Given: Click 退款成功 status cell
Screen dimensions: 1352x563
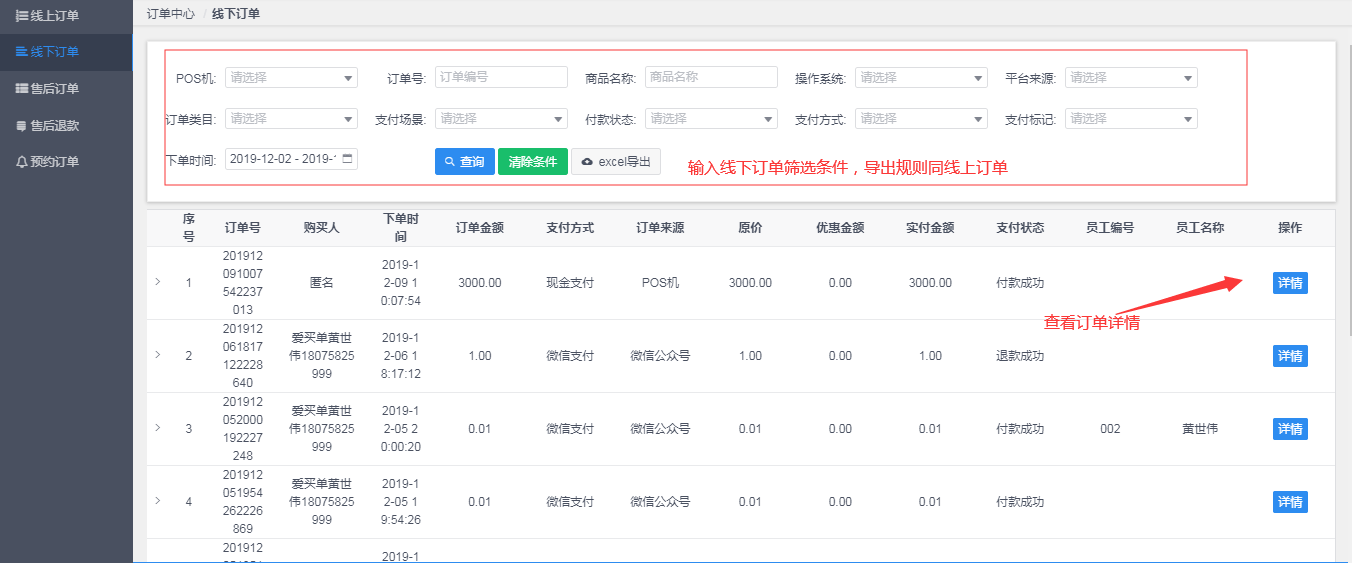Looking at the screenshot, I should (1020, 356).
